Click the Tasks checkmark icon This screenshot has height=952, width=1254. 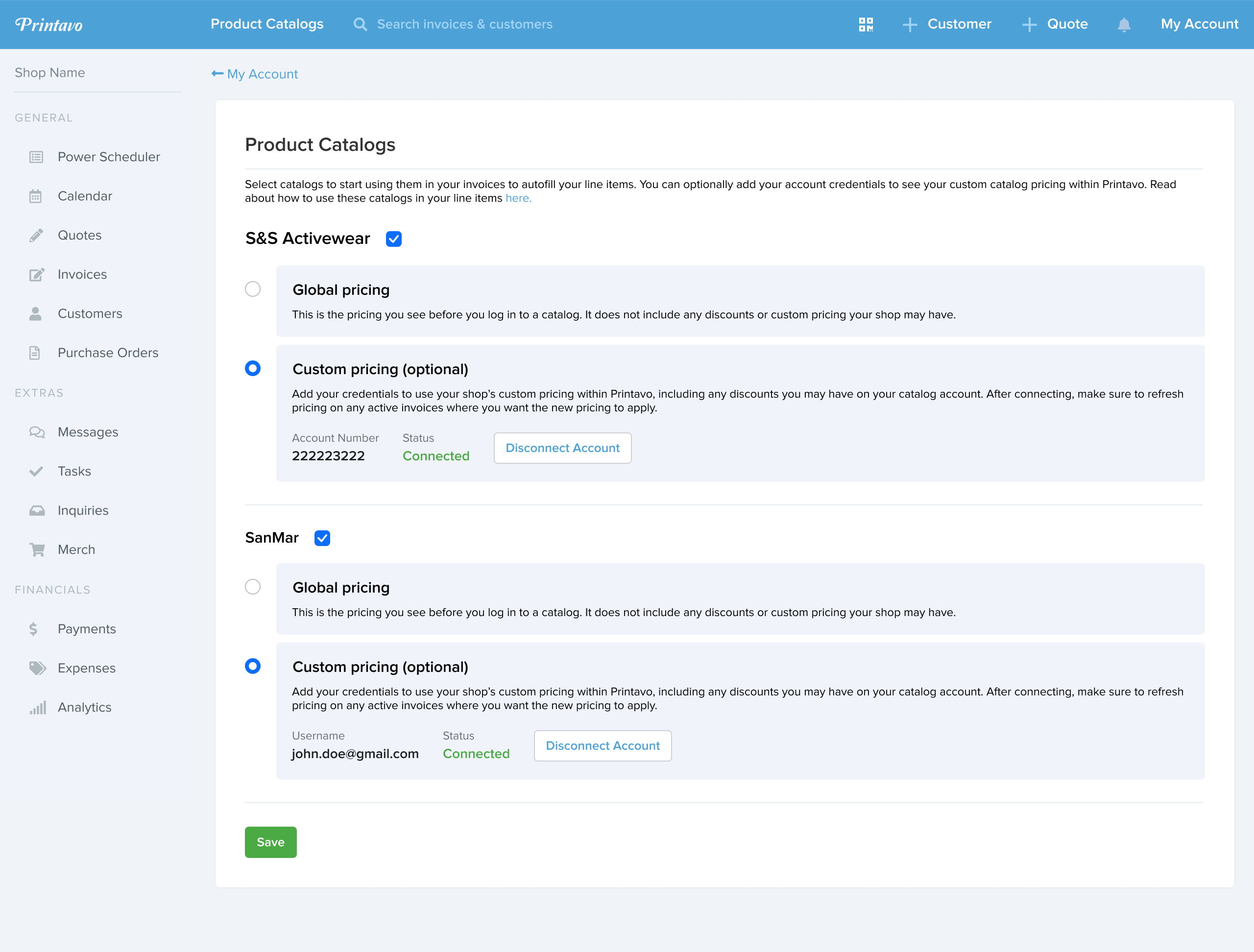click(36, 472)
